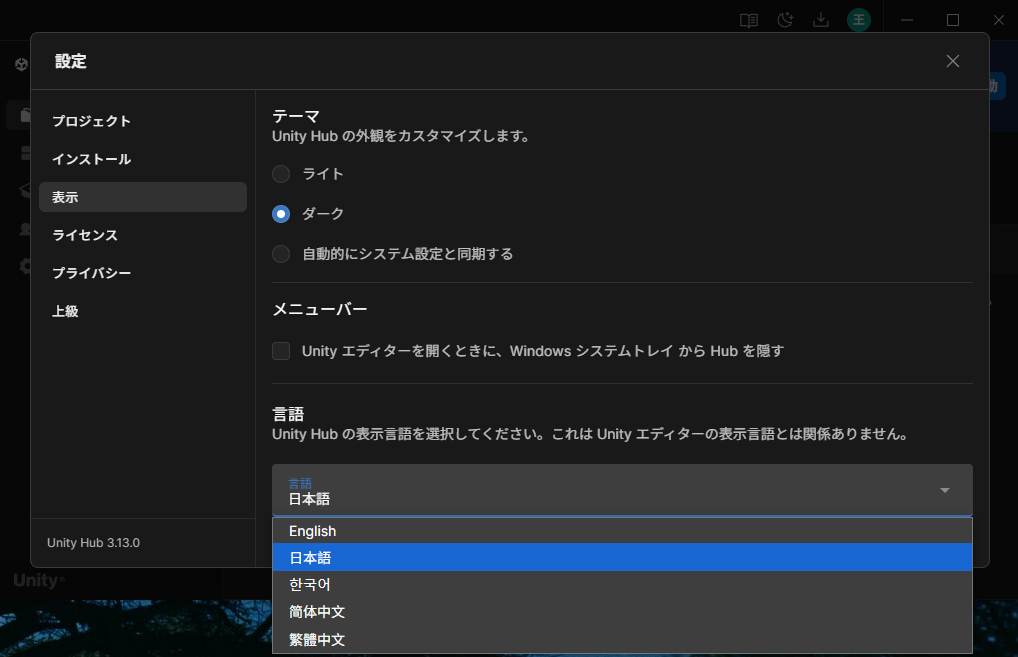Choose English from the language list
This screenshot has height=657, width=1018.
[622, 531]
